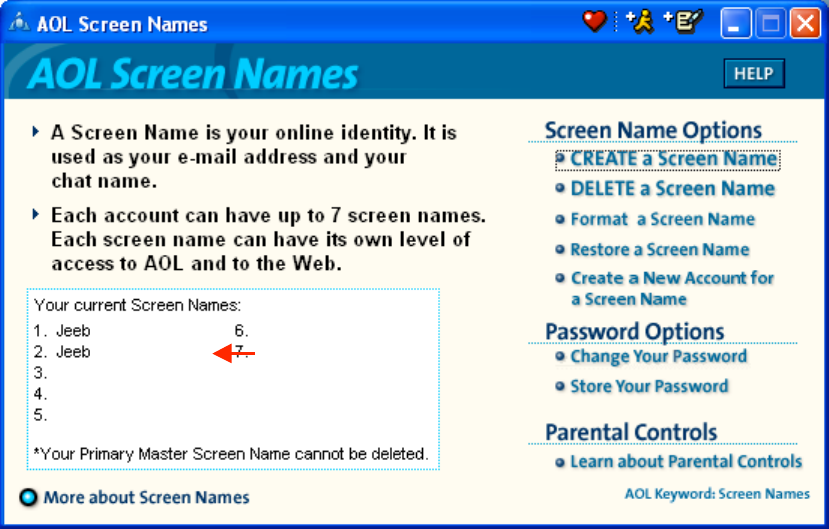Click the AOL Keyword: Screen Names text
Screen dimensions: 829x529
click(x=717, y=494)
